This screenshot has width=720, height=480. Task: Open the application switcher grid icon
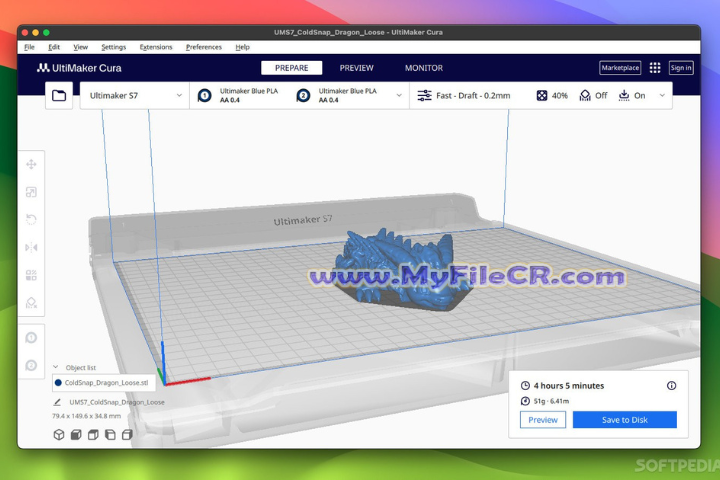tap(655, 68)
